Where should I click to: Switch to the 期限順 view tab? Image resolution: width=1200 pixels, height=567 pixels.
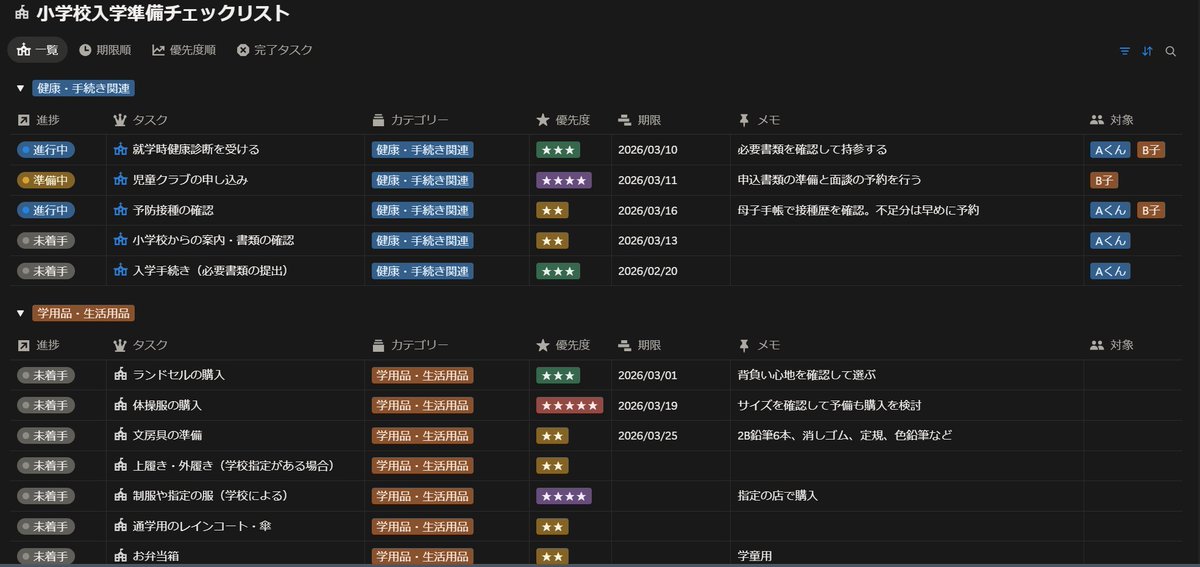(x=105, y=50)
